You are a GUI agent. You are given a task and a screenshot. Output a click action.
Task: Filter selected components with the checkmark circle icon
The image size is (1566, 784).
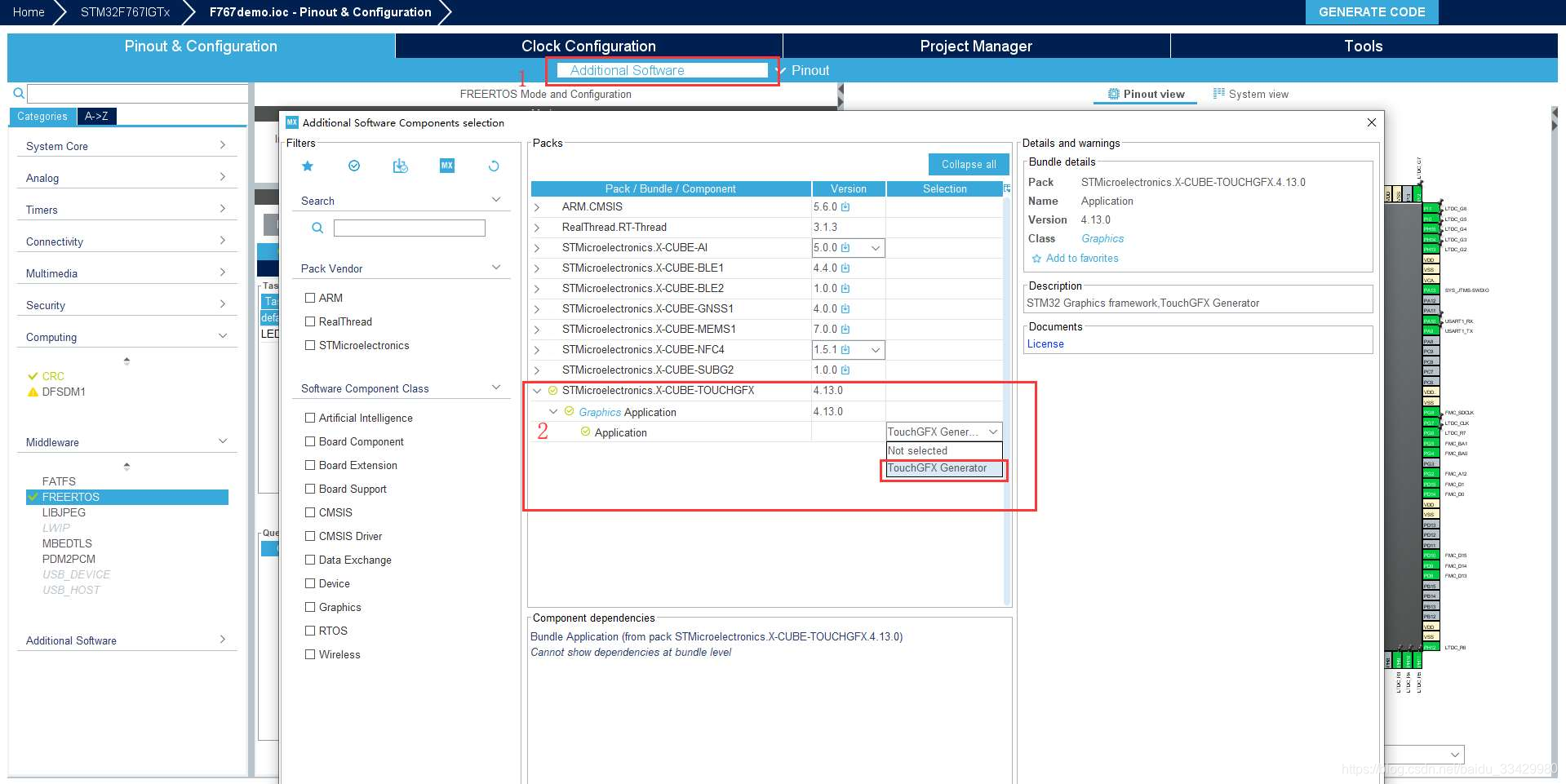coord(354,166)
